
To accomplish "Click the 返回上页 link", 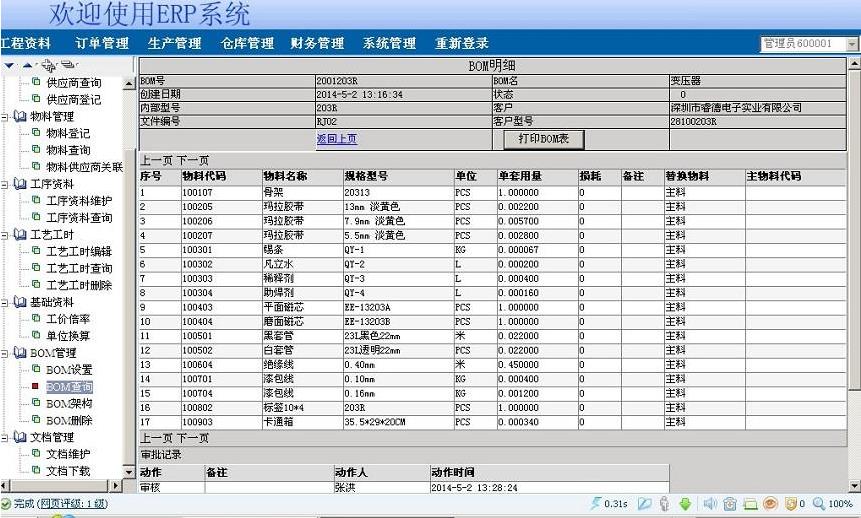I will 336,139.
